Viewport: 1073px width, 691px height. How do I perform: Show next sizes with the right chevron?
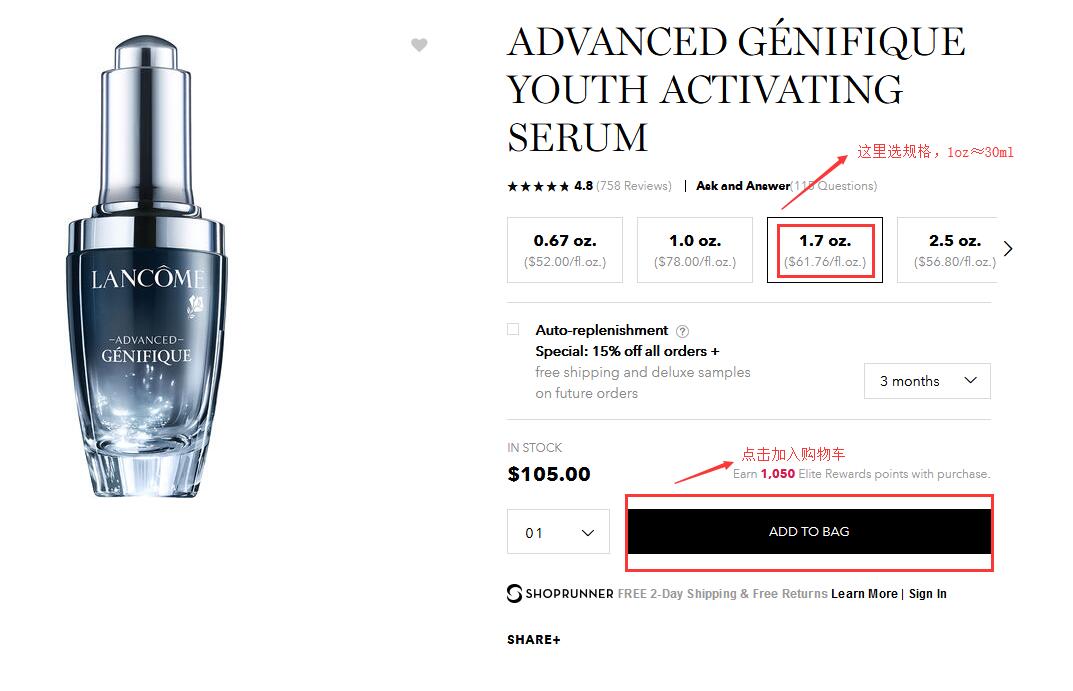click(x=1008, y=249)
